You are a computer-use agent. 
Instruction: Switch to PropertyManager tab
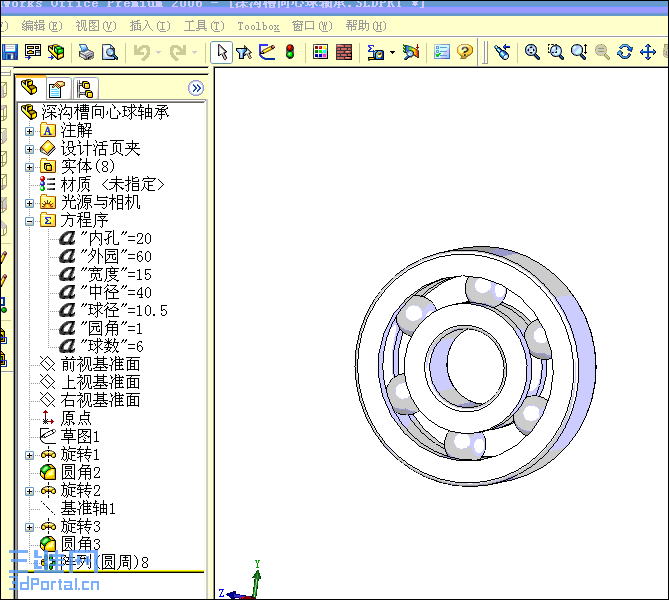pos(58,89)
